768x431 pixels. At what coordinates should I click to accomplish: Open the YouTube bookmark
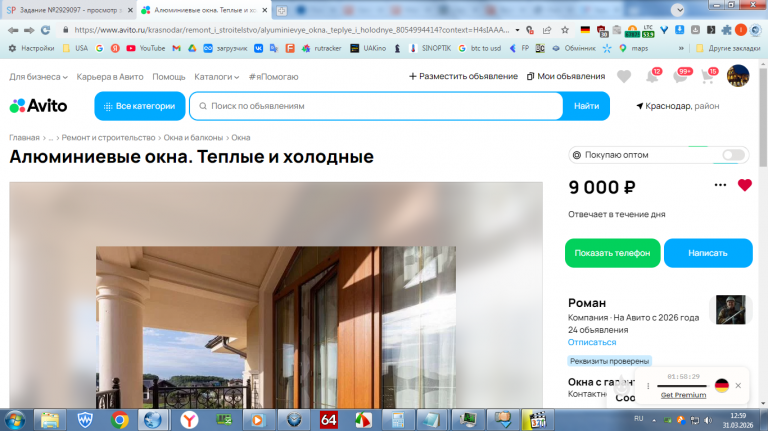[x=145, y=48]
